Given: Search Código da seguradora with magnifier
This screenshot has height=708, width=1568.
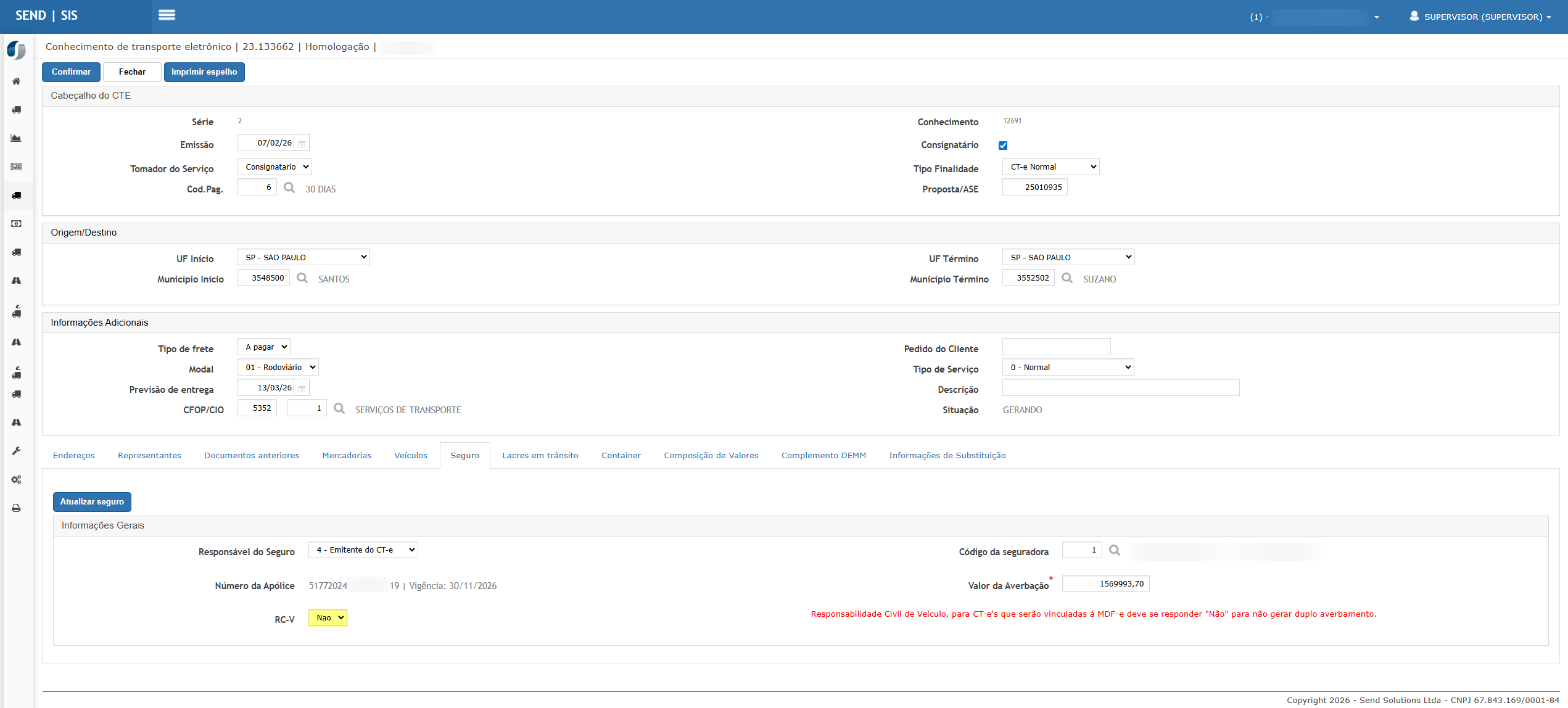Looking at the screenshot, I should pos(1114,550).
